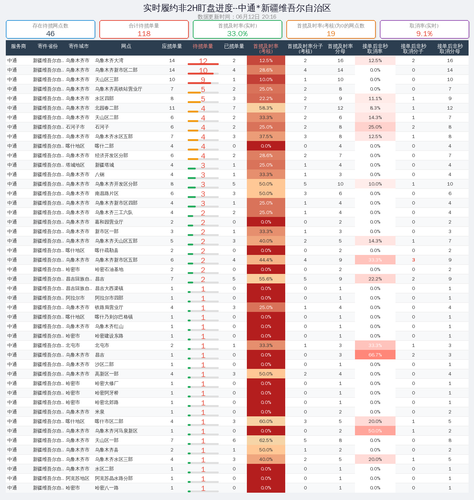Click the 新疆塔城 outlet name
The height and width of the screenshot is (500, 474).
coord(104,165)
